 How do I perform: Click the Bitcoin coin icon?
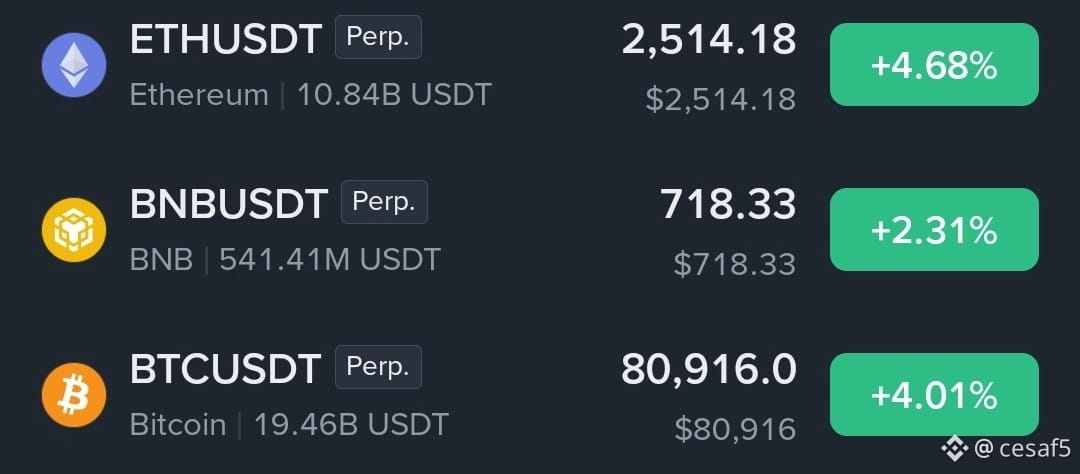tap(74, 395)
